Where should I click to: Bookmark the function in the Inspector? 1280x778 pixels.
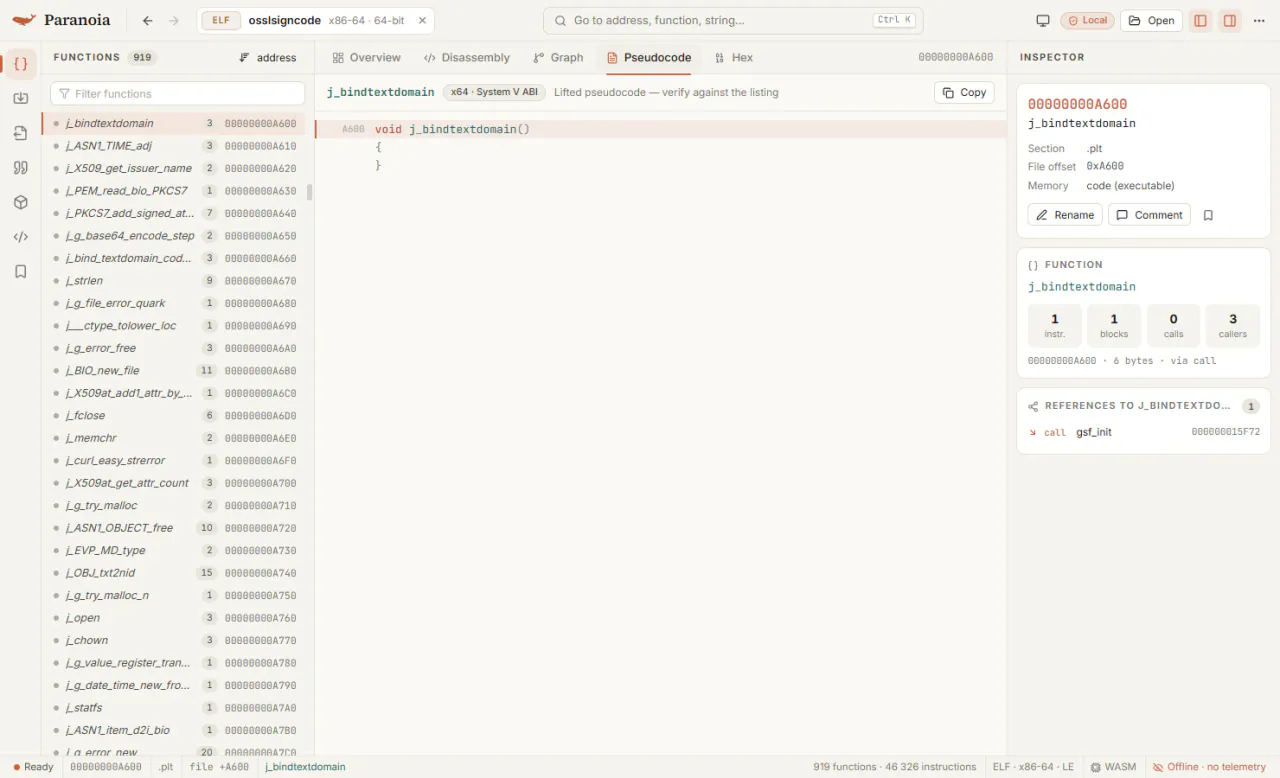pos(1208,215)
